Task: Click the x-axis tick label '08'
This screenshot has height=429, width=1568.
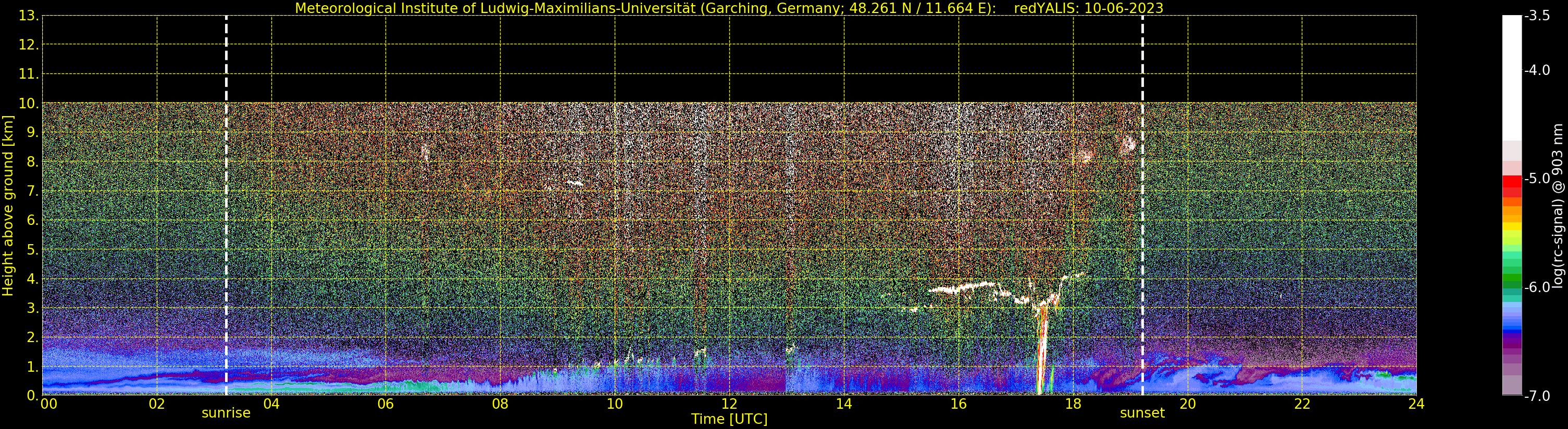Action: [500, 404]
